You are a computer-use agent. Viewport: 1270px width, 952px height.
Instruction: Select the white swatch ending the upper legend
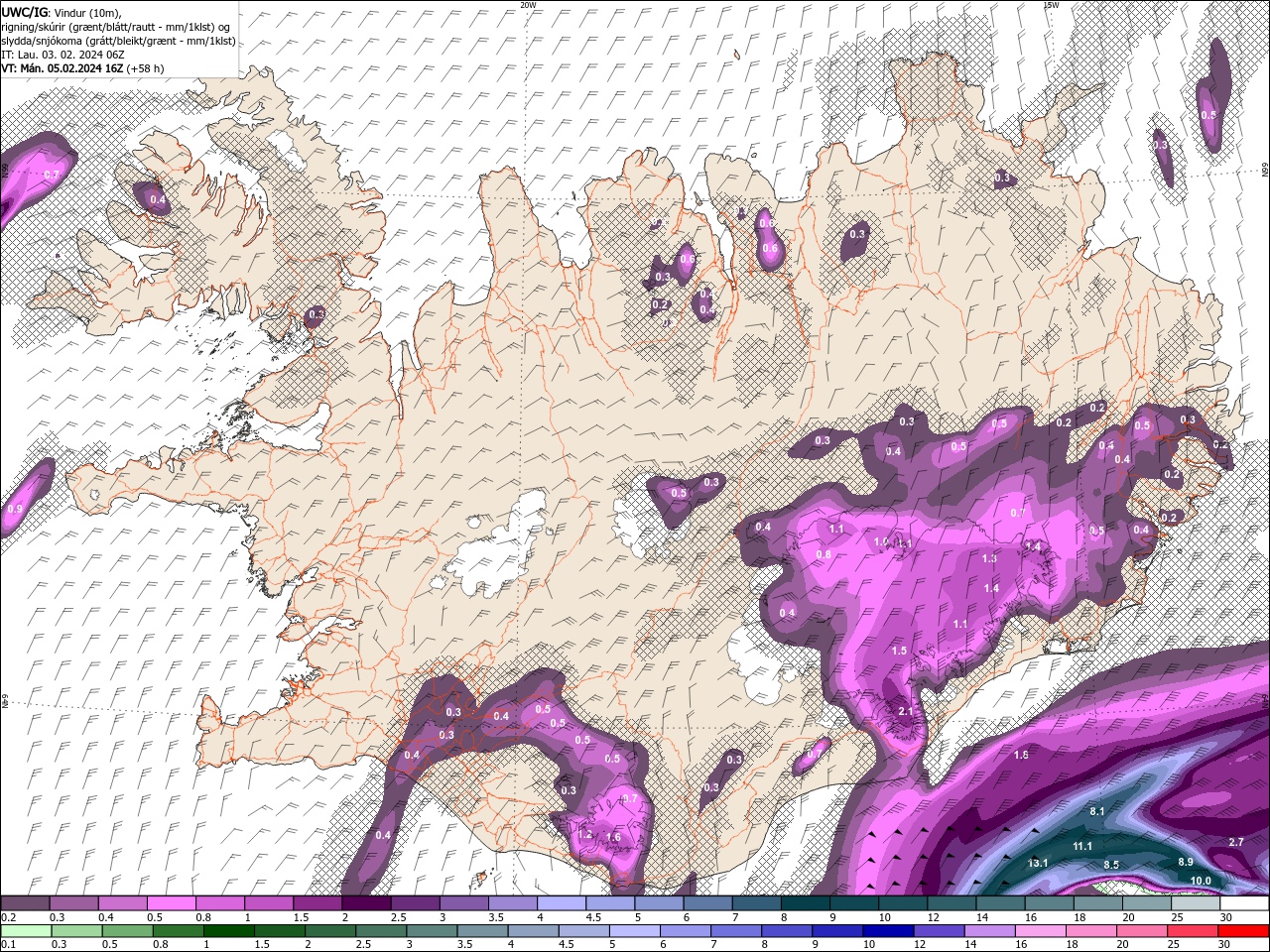[x=1243, y=903]
